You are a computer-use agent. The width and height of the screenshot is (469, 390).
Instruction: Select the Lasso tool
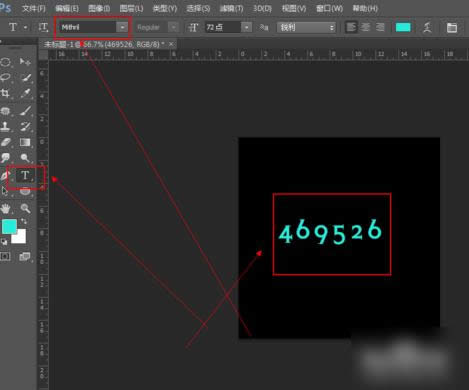[x=5, y=78]
